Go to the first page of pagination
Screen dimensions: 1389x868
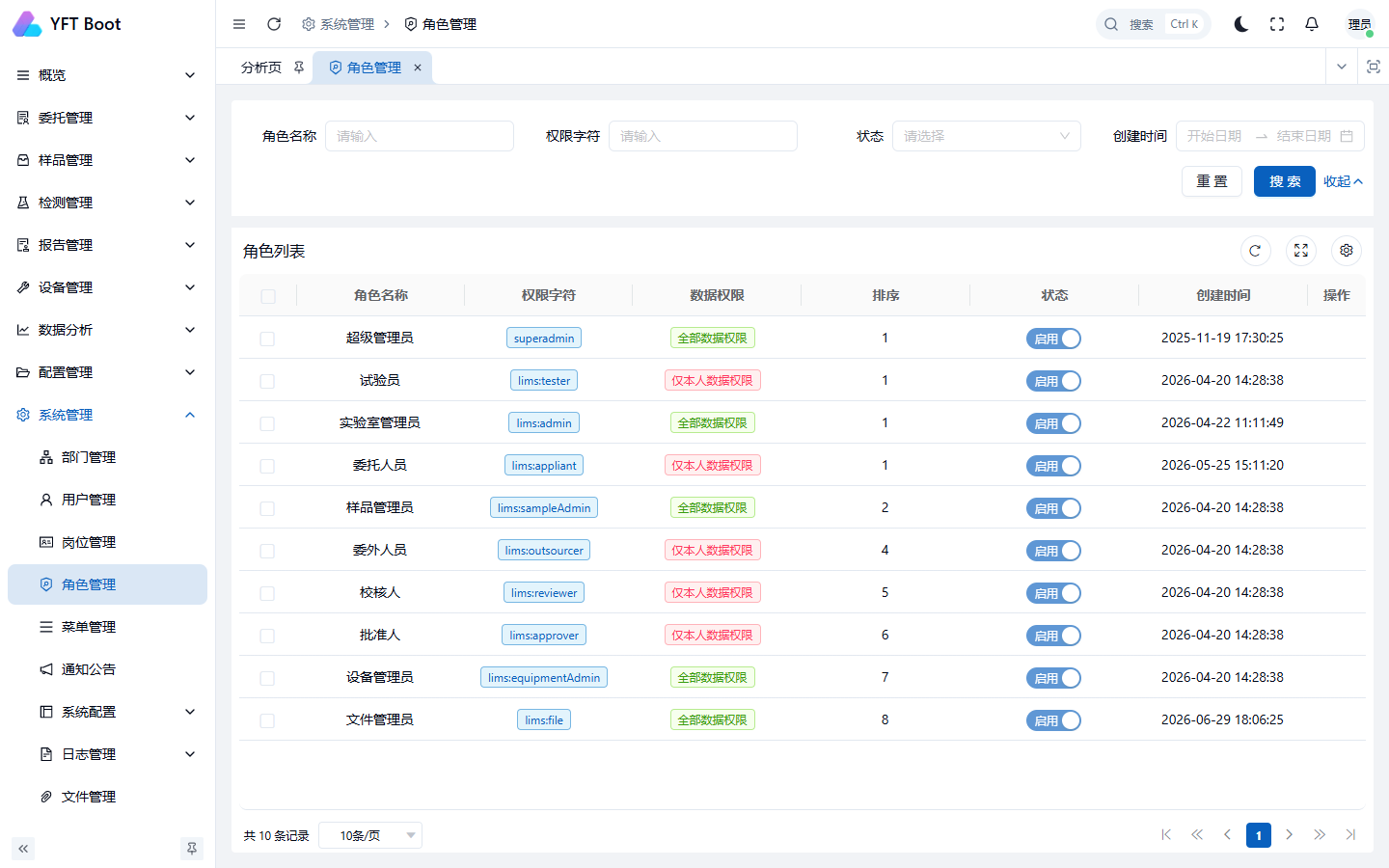1166,835
